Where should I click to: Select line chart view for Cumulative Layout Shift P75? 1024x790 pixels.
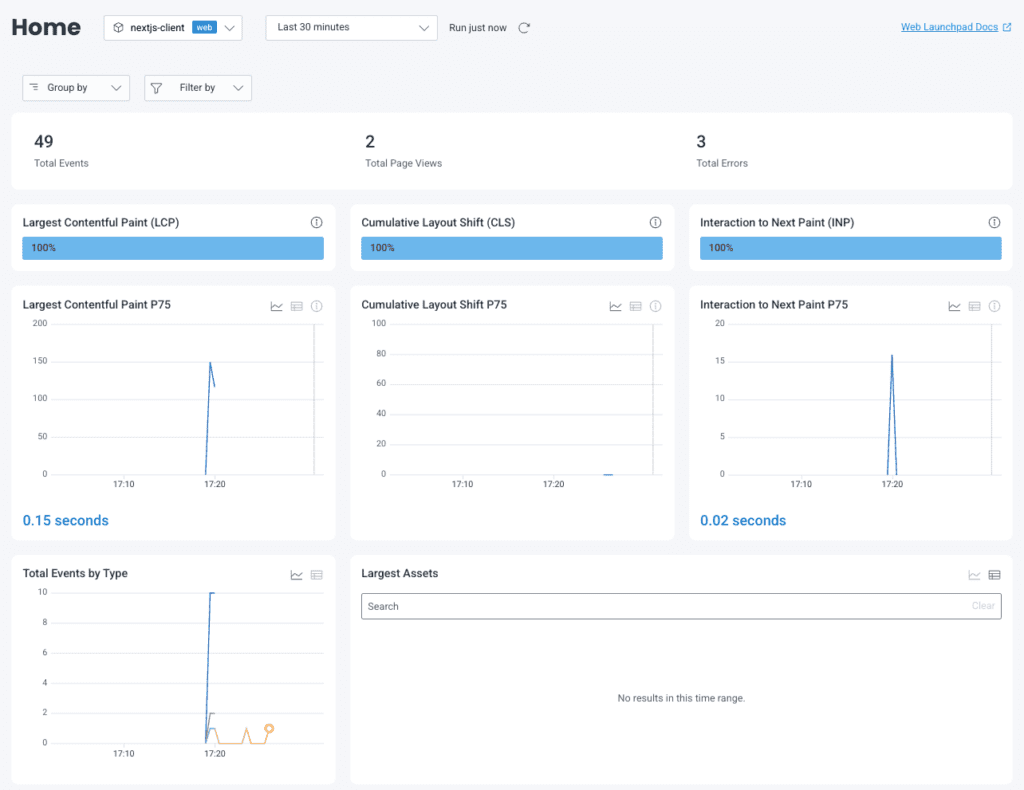tap(616, 306)
